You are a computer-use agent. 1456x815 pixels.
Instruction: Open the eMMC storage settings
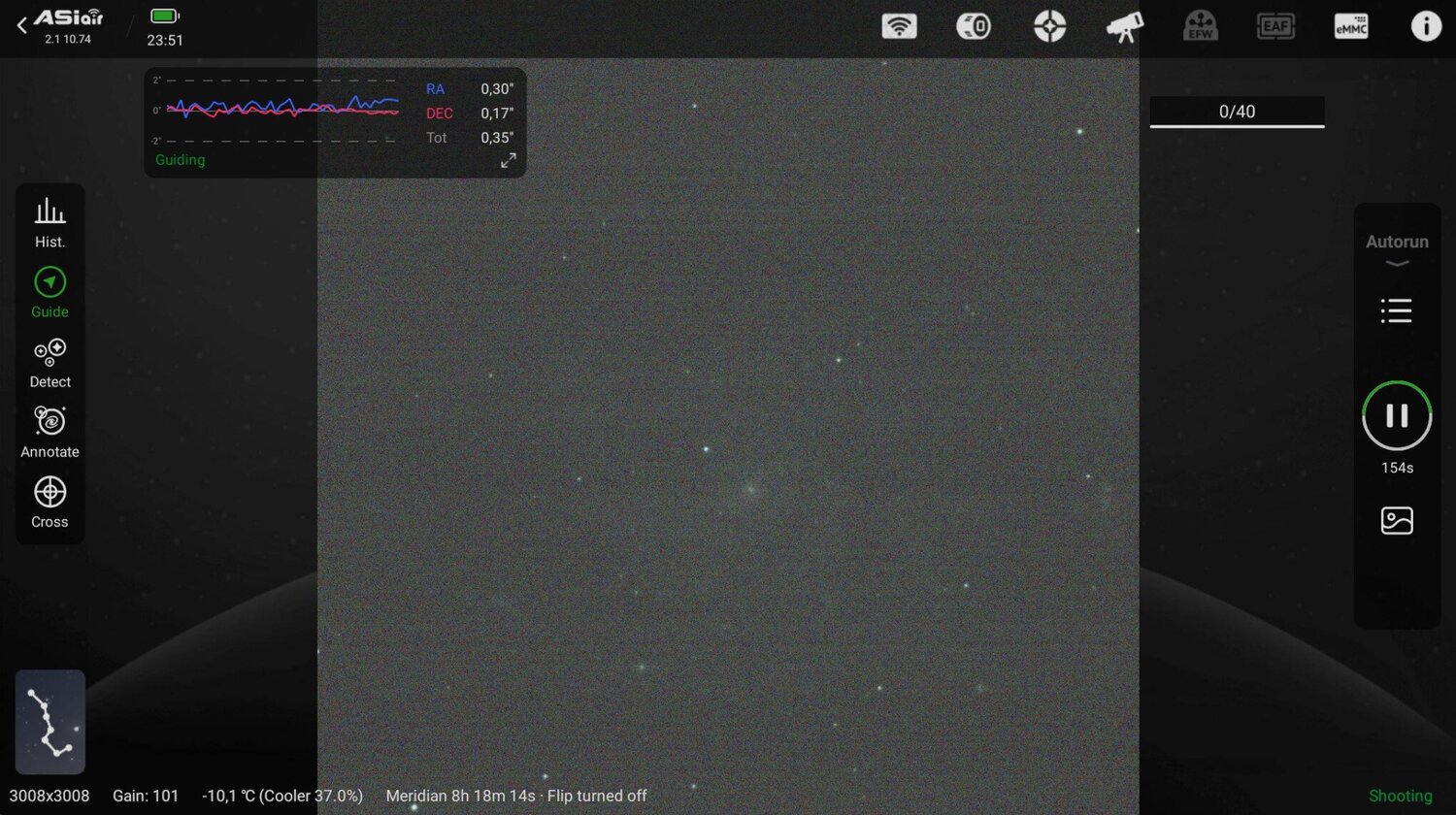click(x=1351, y=26)
